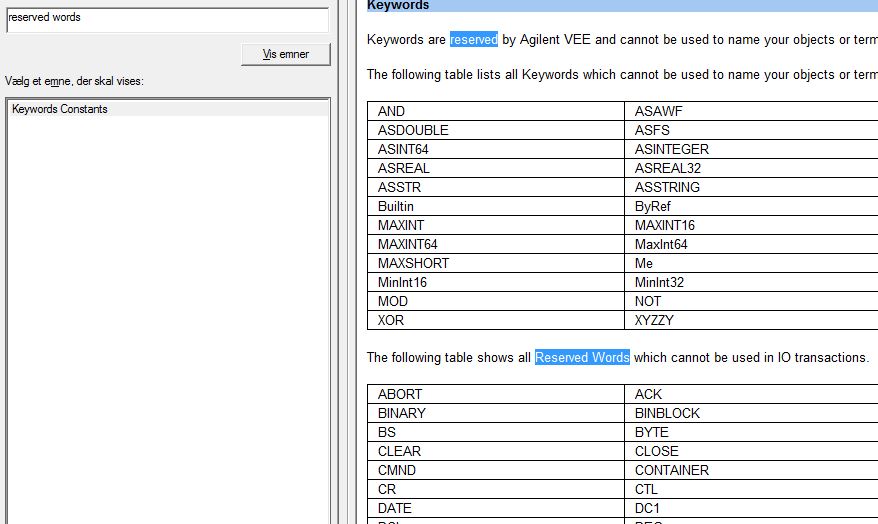Select 'Keywords Constants' in the topic list
This screenshot has width=878, height=524.
tap(60, 109)
